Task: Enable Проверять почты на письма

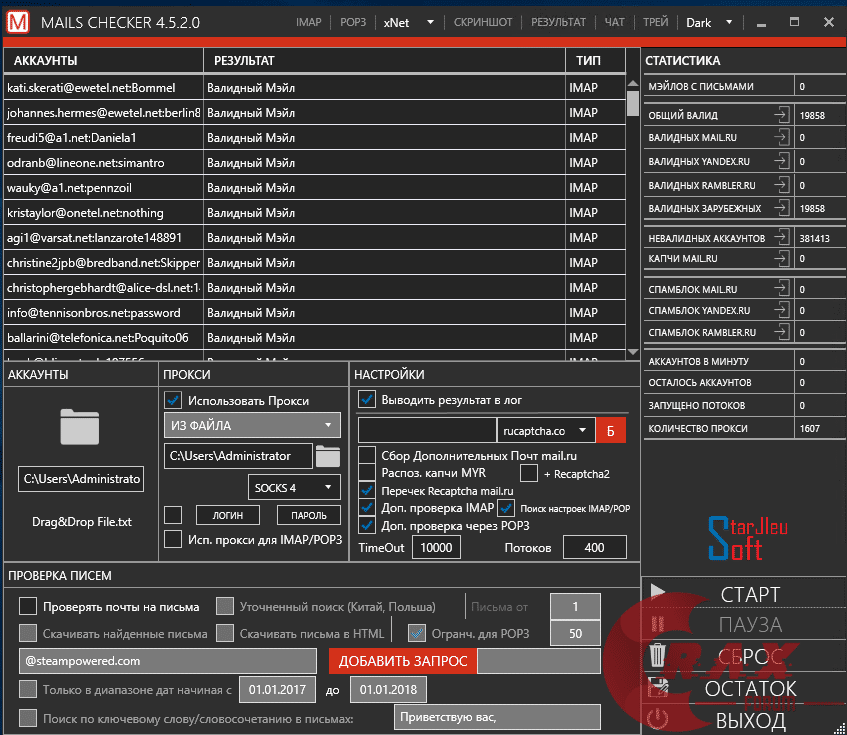Action: pyautogui.click(x=27, y=605)
